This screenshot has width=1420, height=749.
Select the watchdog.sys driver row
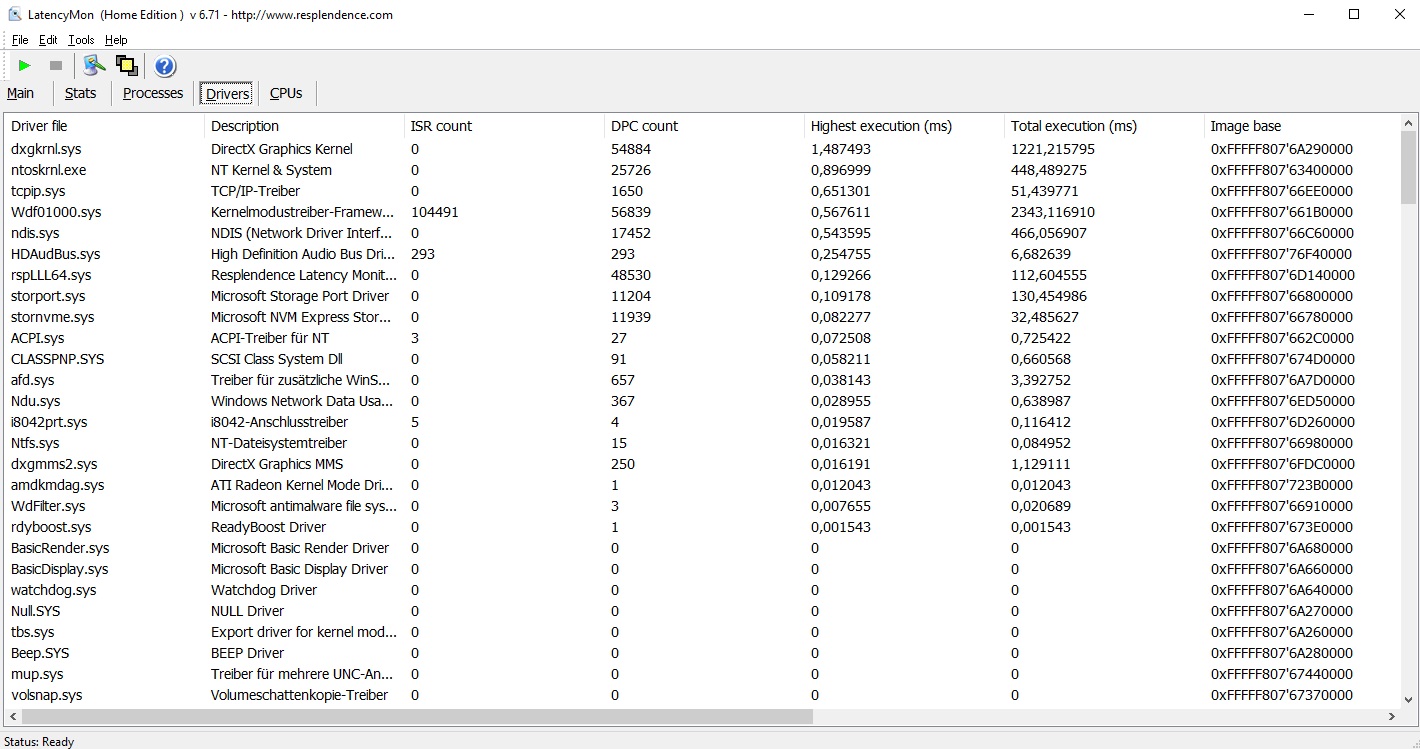pos(702,590)
